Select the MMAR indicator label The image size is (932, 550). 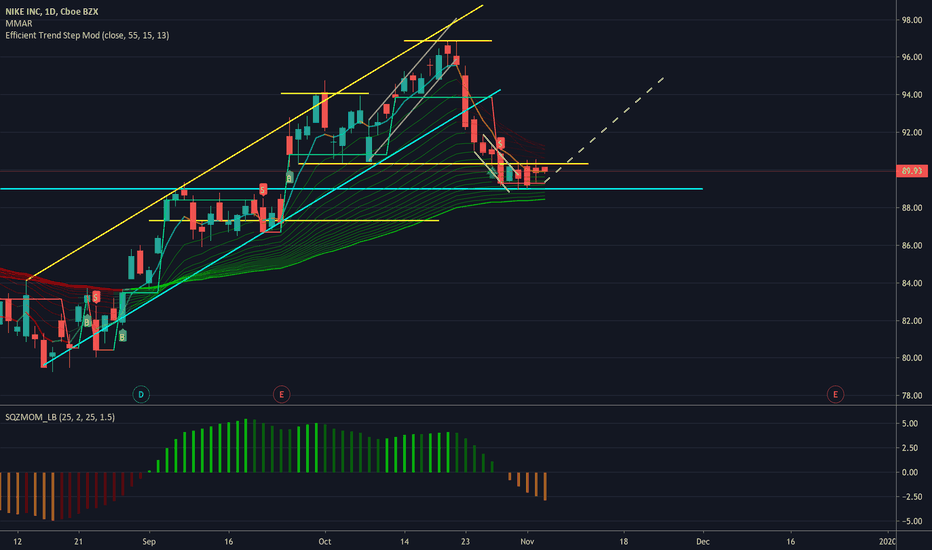pyautogui.click(x=18, y=23)
